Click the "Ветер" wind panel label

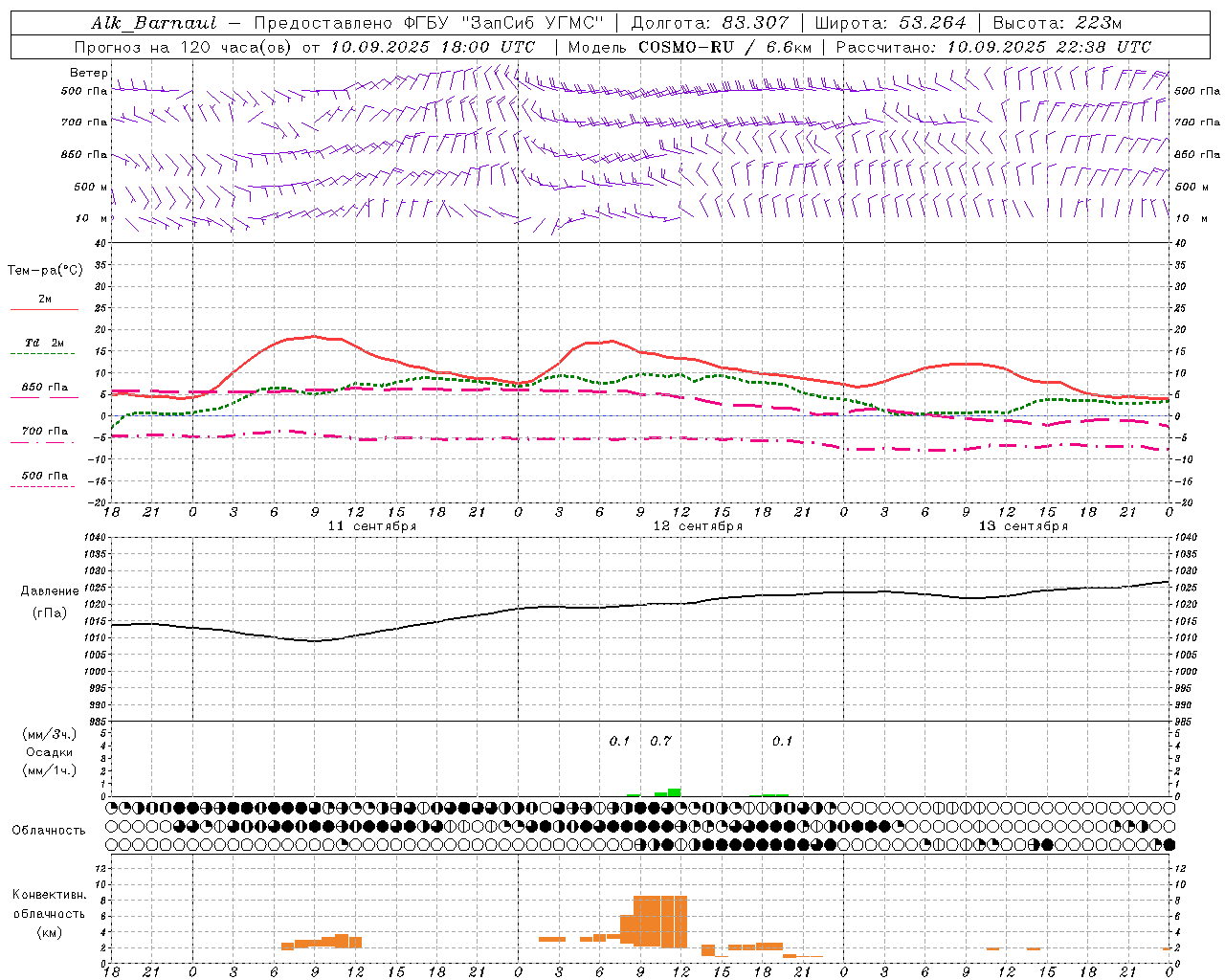tap(88, 73)
